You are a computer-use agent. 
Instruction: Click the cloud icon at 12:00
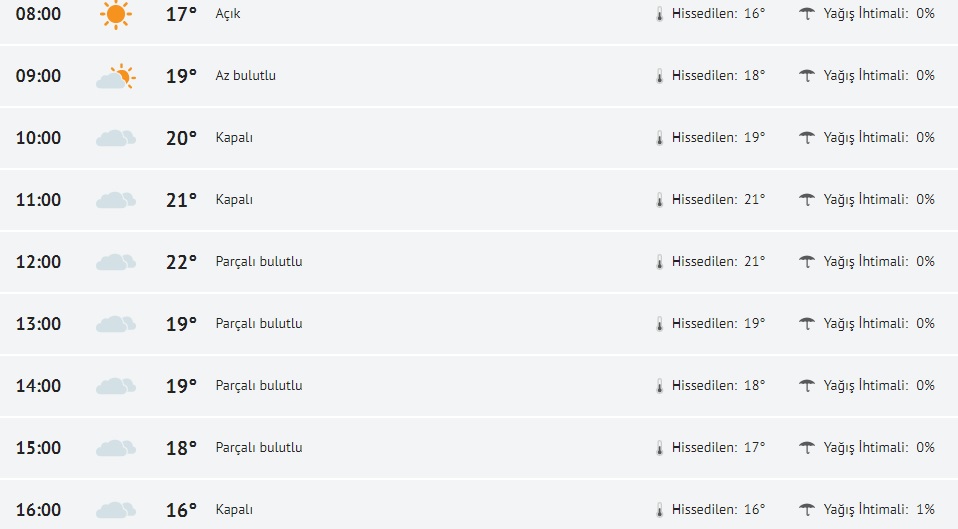116,262
